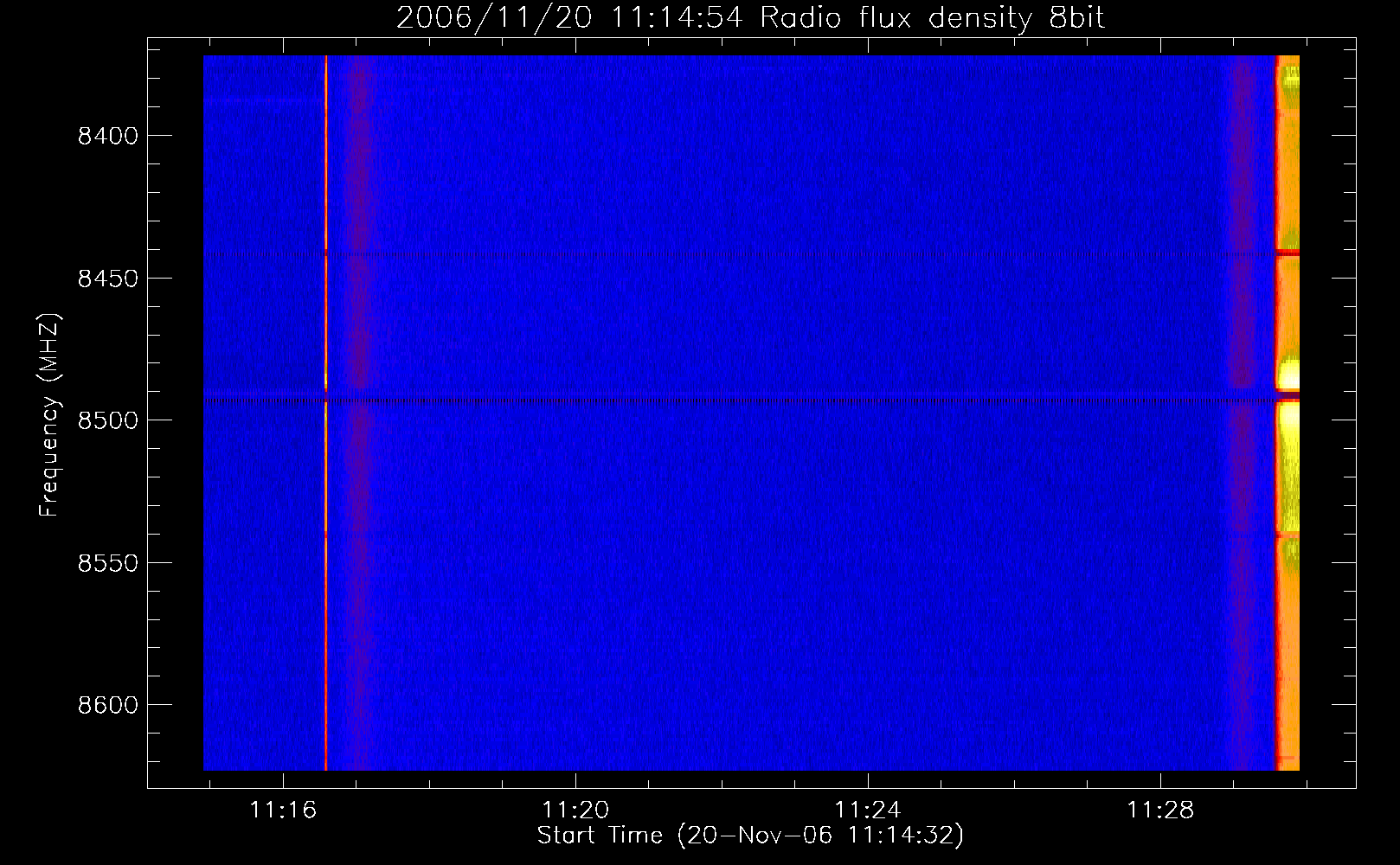
Task: Click the "Start Time" x-axis label
Action: coord(750,836)
